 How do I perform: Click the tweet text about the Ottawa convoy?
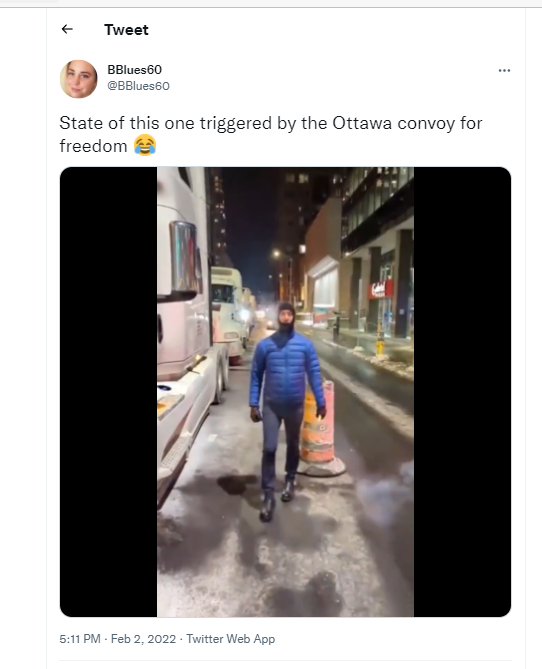pos(271,134)
